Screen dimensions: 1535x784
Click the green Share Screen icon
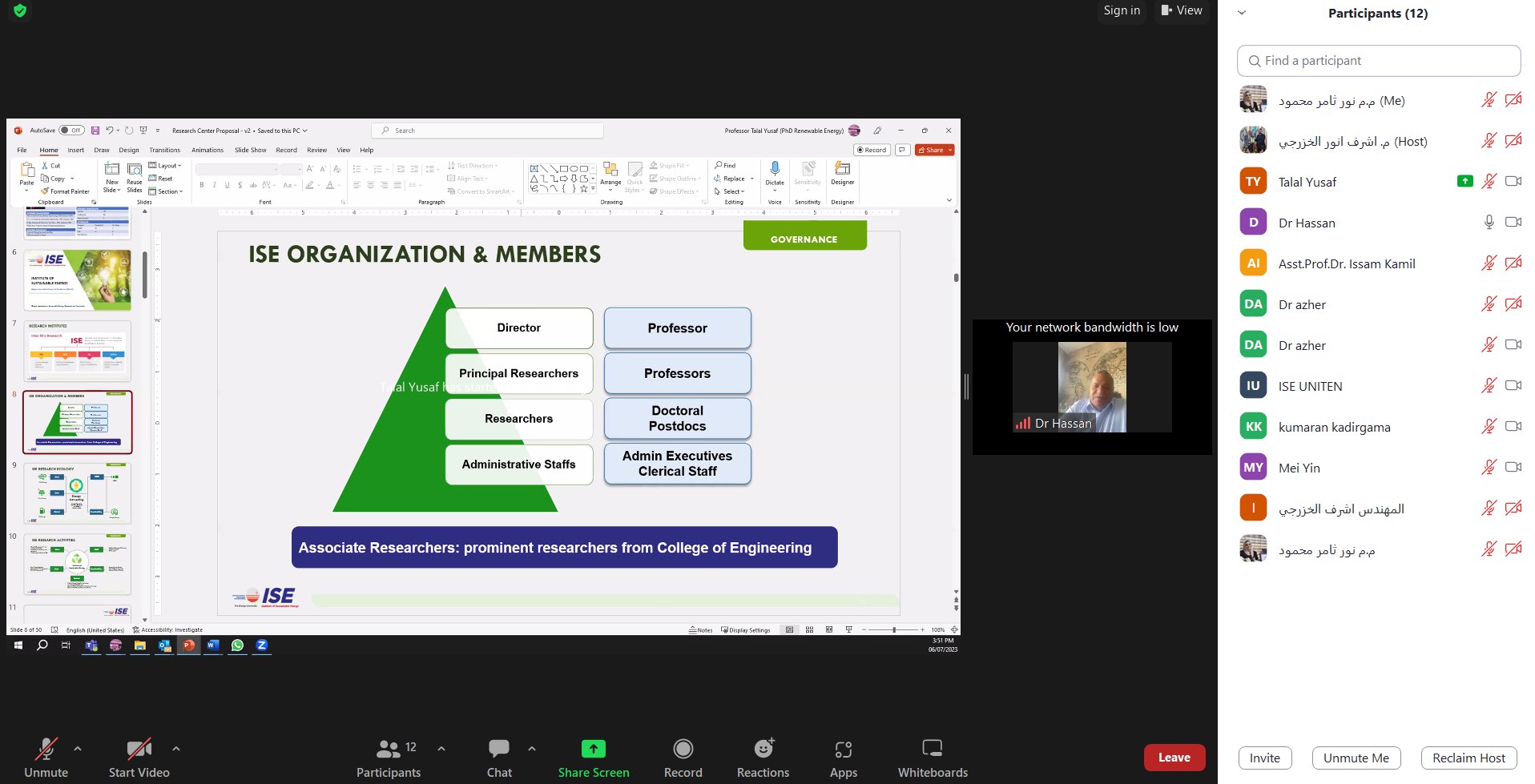[593, 748]
